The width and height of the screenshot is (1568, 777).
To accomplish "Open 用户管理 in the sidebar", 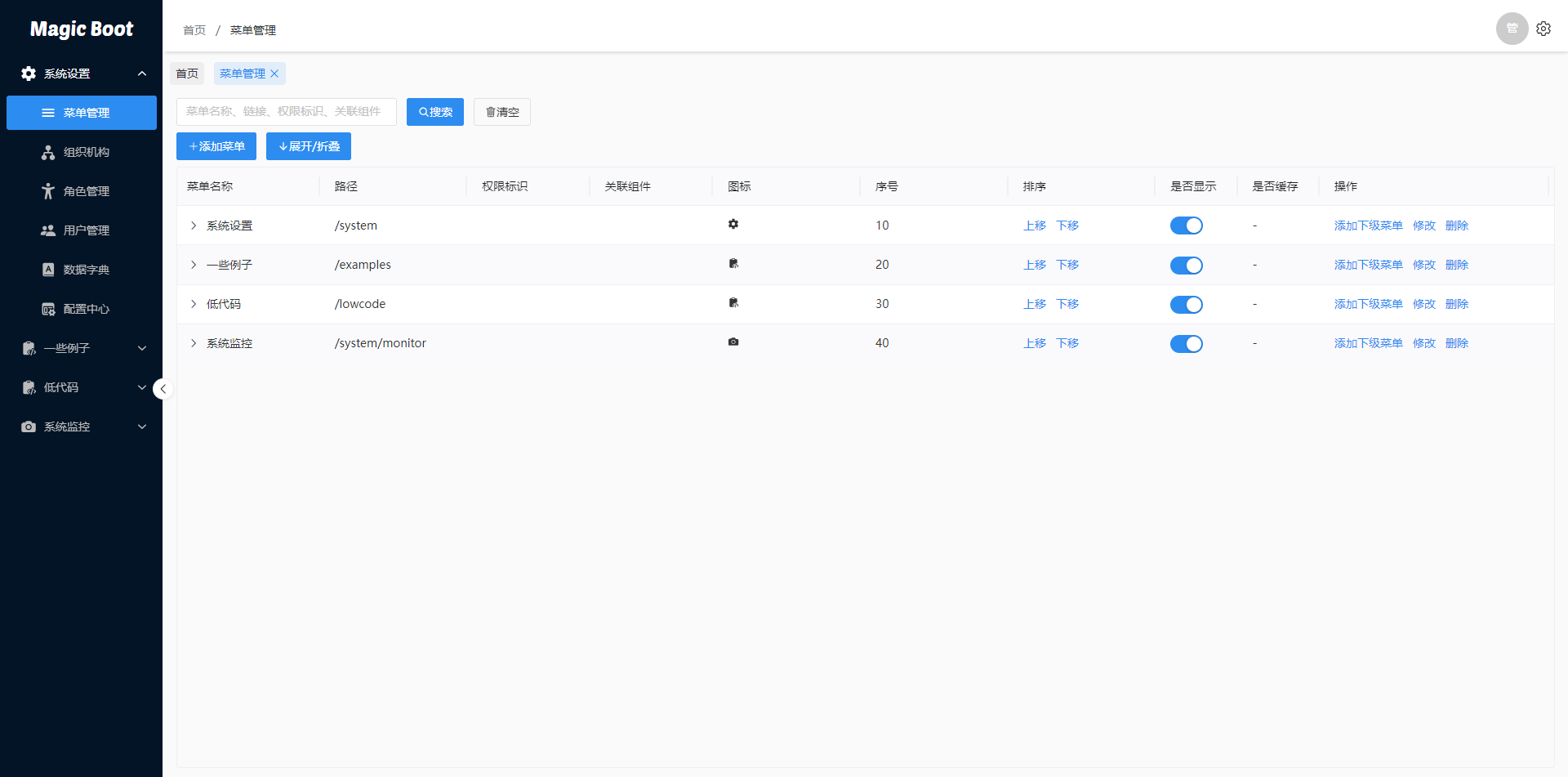I will [x=82, y=230].
